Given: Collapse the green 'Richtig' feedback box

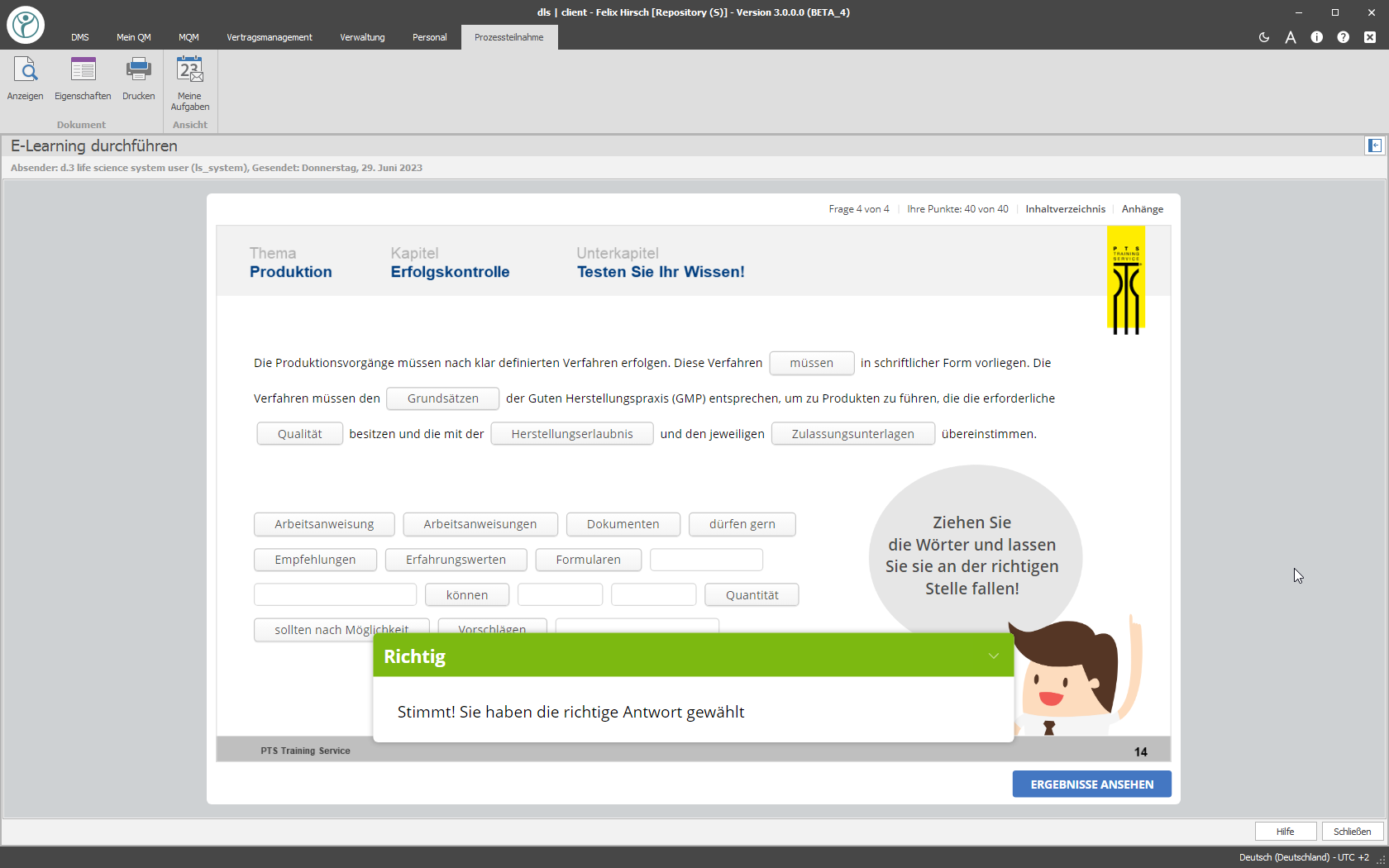Looking at the screenshot, I should pyautogui.click(x=992, y=656).
